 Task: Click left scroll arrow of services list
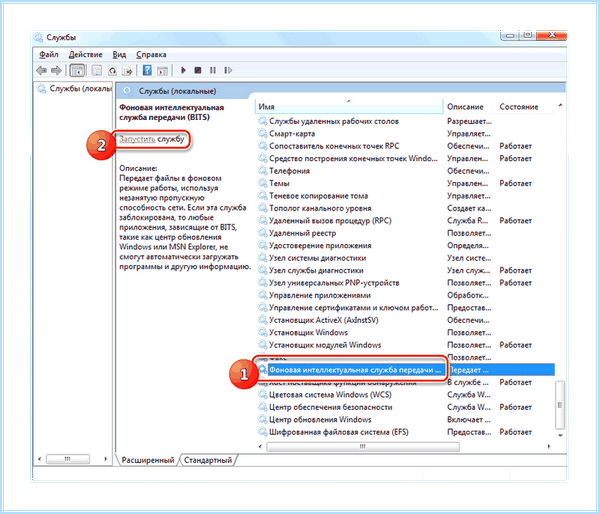pyautogui.click(x=261, y=447)
